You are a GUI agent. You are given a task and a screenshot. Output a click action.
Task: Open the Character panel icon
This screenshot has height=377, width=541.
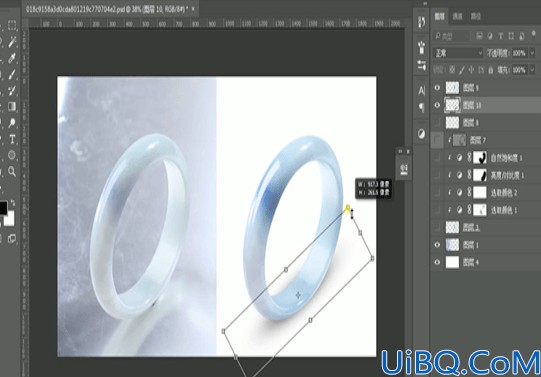pyautogui.click(x=421, y=90)
